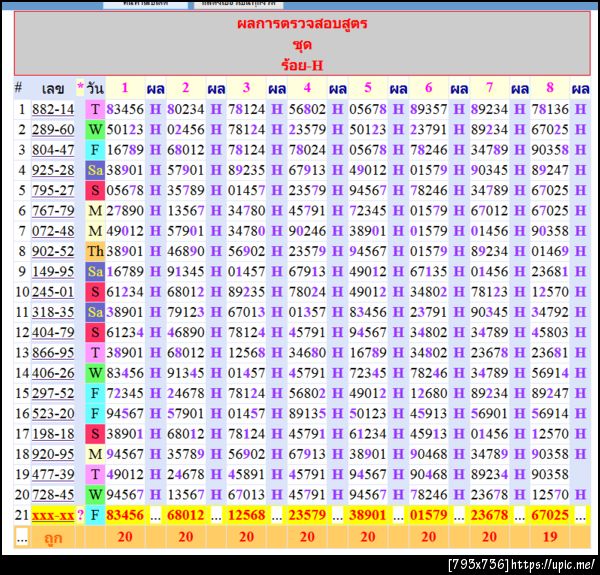Open the 920-95 number link
This screenshot has height=575, width=600.
(x=53, y=454)
